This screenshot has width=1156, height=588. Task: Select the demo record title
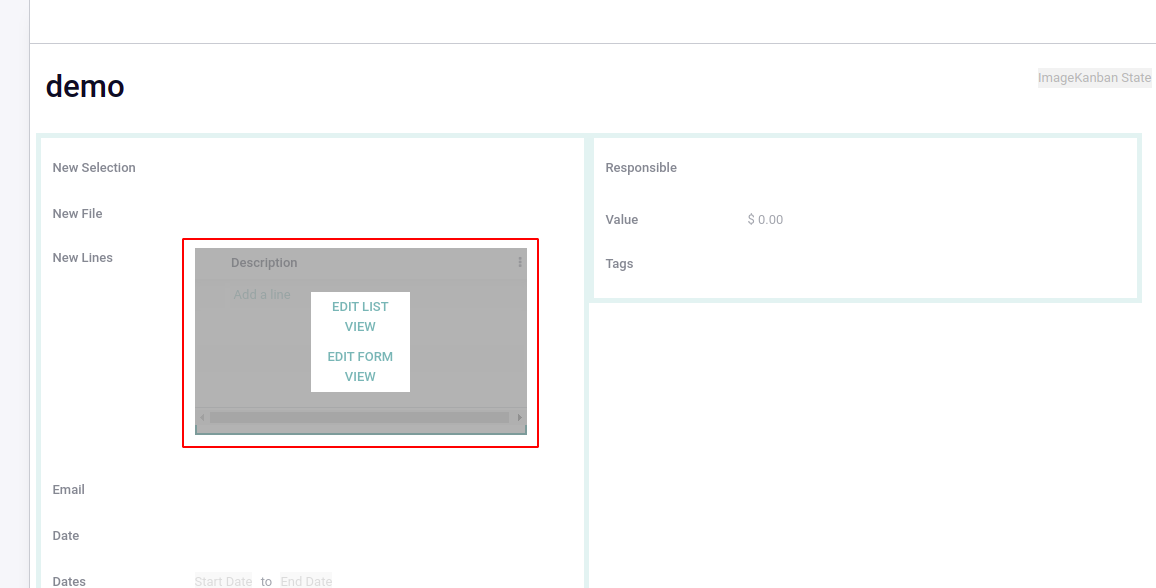[85, 87]
